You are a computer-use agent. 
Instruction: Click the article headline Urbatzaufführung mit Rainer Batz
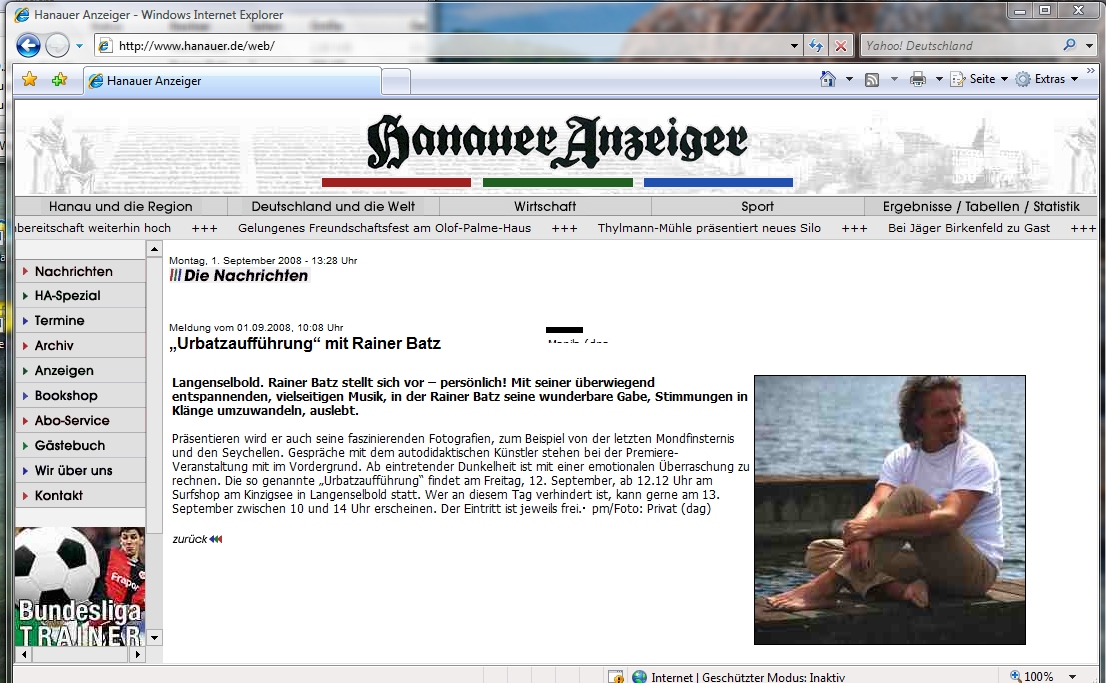(305, 344)
